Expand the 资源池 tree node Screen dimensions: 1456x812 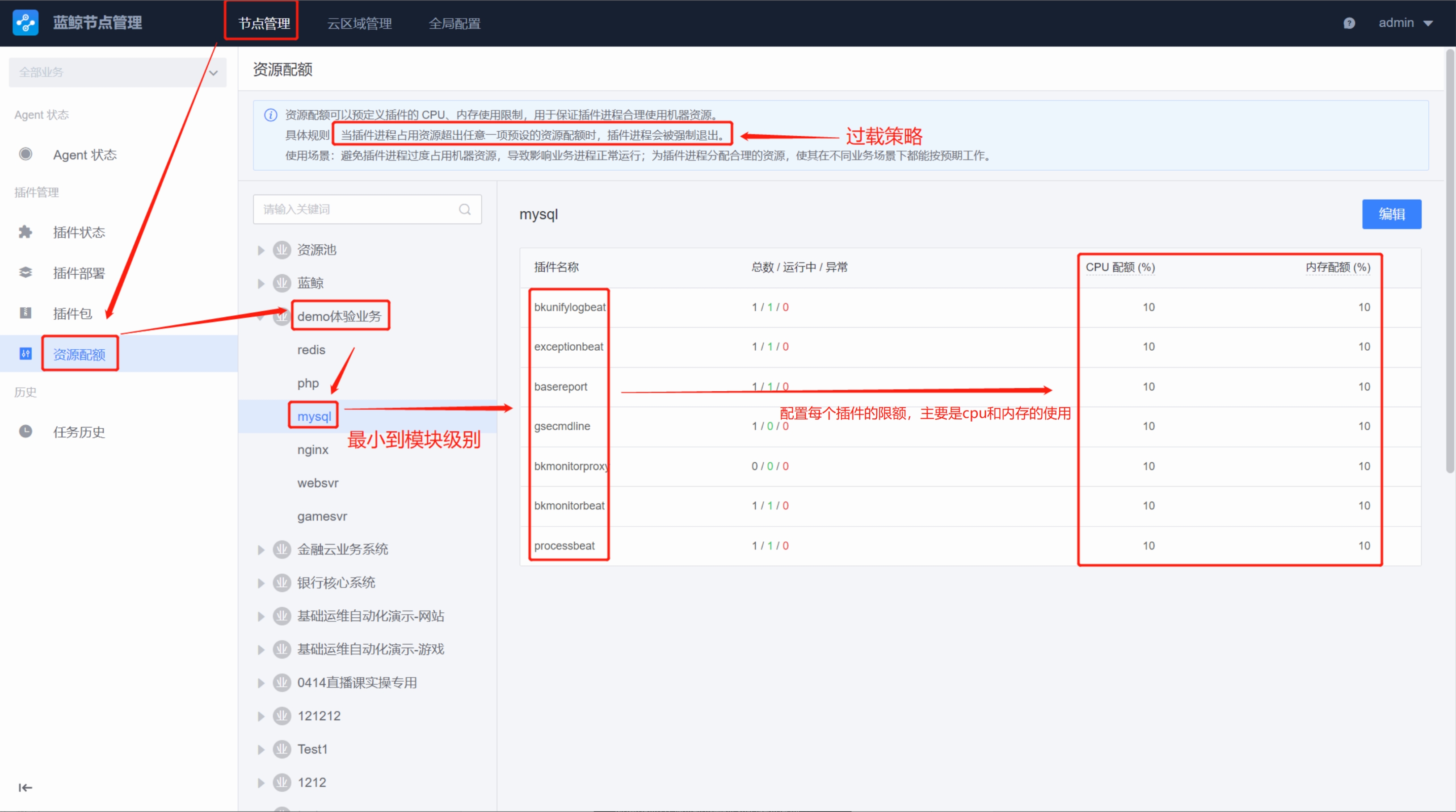pos(261,250)
